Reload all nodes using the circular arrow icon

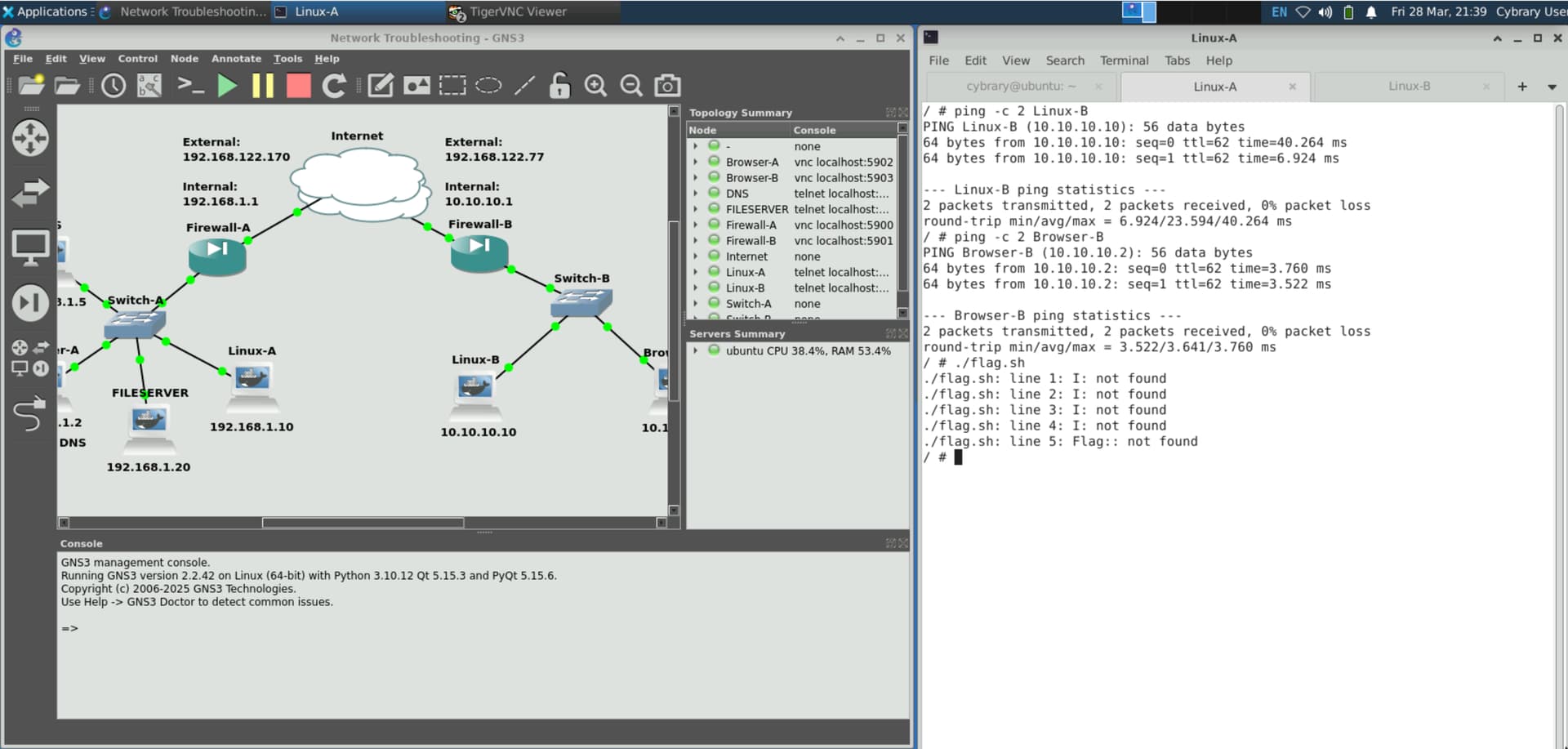(334, 86)
